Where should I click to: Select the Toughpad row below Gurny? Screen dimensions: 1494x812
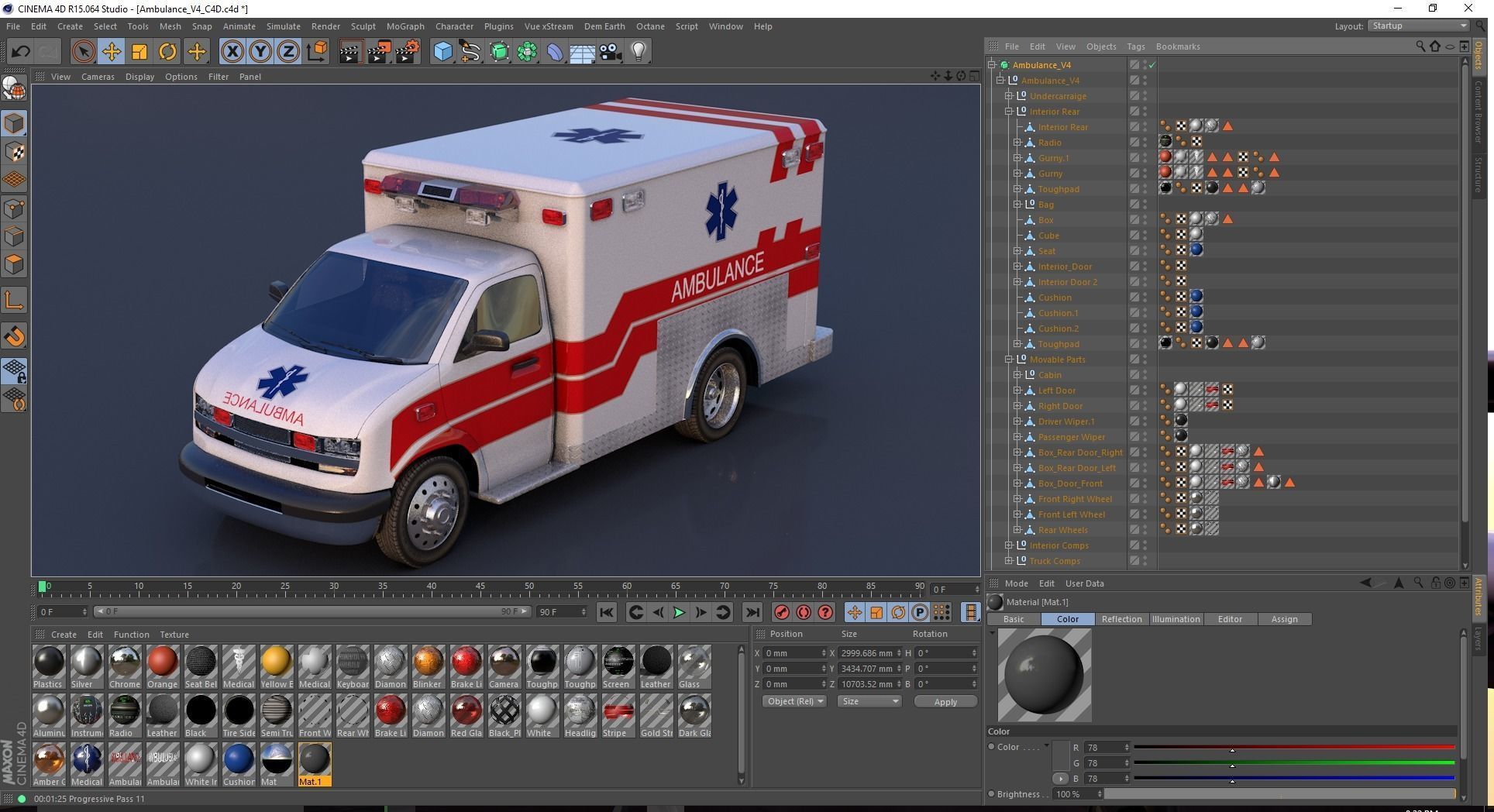click(1059, 189)
